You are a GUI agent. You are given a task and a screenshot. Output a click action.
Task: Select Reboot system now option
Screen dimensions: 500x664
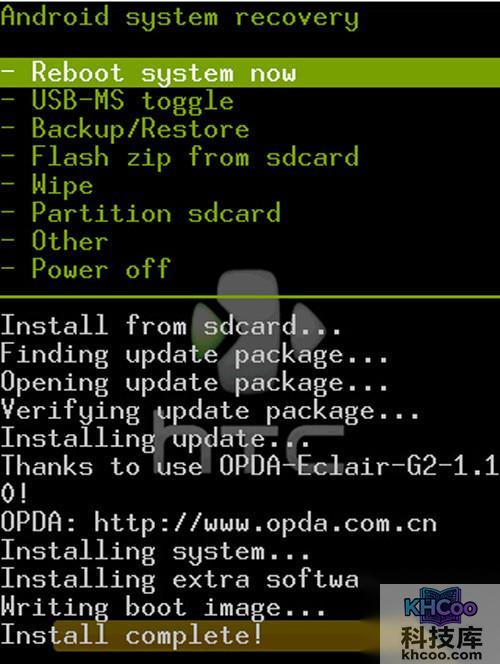pyautogui.click(x=250, y=72)
